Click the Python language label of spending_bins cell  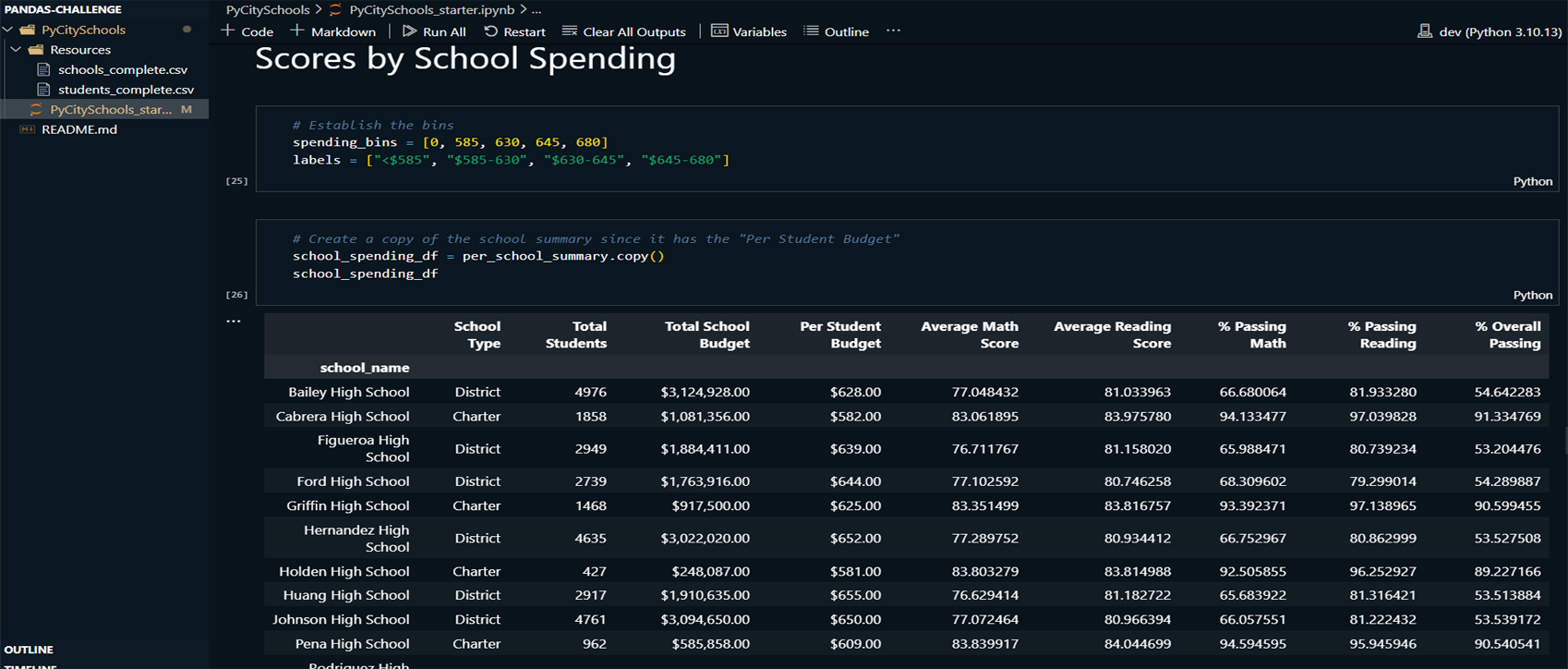tap(1532, 181)
